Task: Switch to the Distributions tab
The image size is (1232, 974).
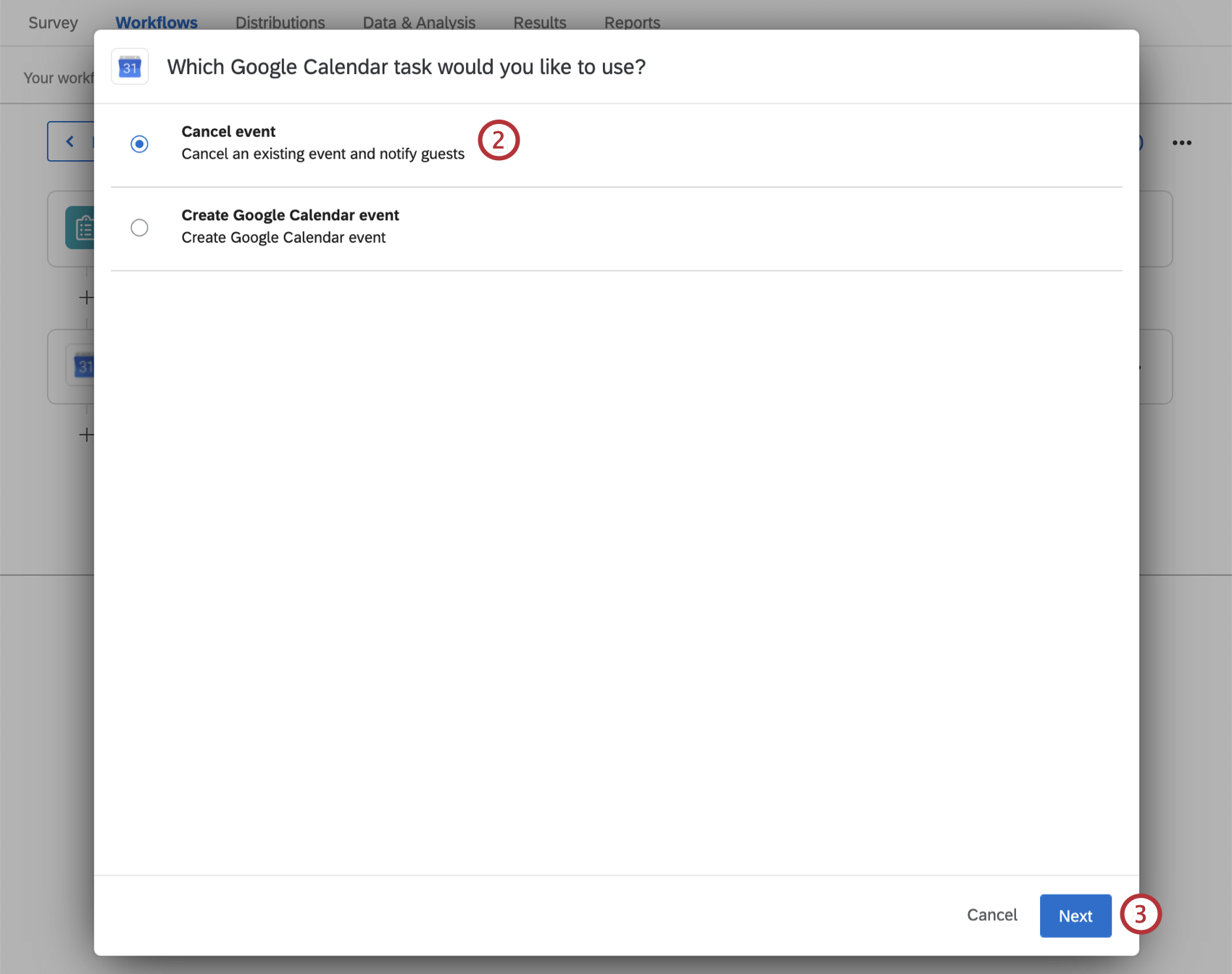Action: tap(279, 22)
